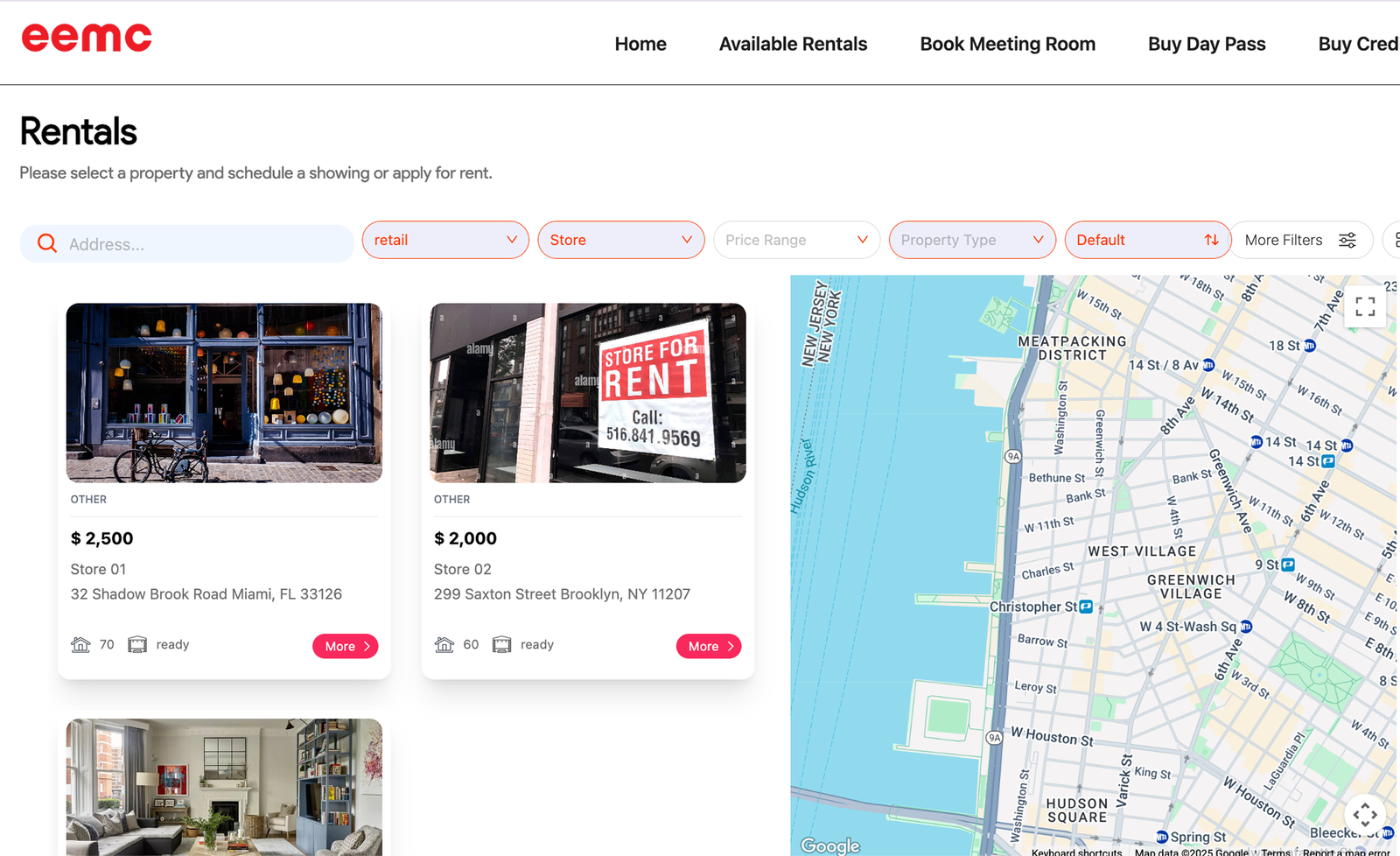Click the search magnifier icon
Viewport: 1400px width, 856px height.
click(x=47, y=243)
